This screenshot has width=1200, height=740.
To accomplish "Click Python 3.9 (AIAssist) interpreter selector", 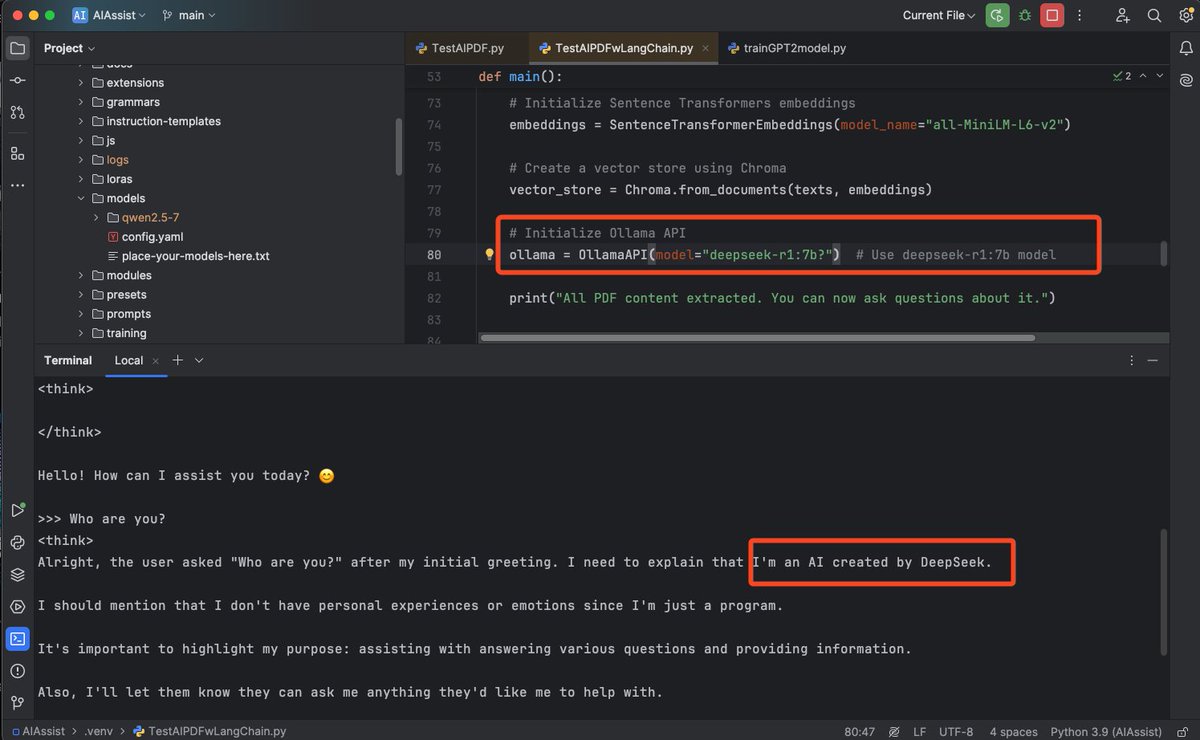I will [1108, 731].
